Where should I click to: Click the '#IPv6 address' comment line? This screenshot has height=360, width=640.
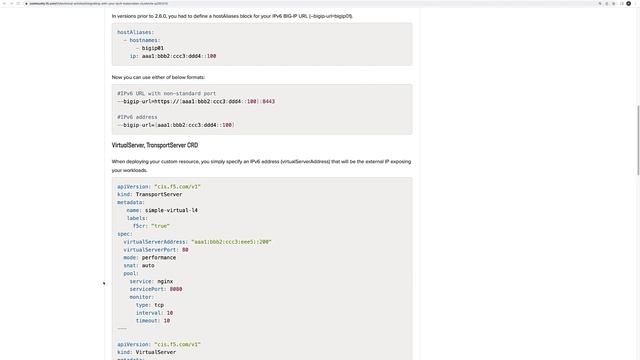pyautogui.click(x=137, y=117)
